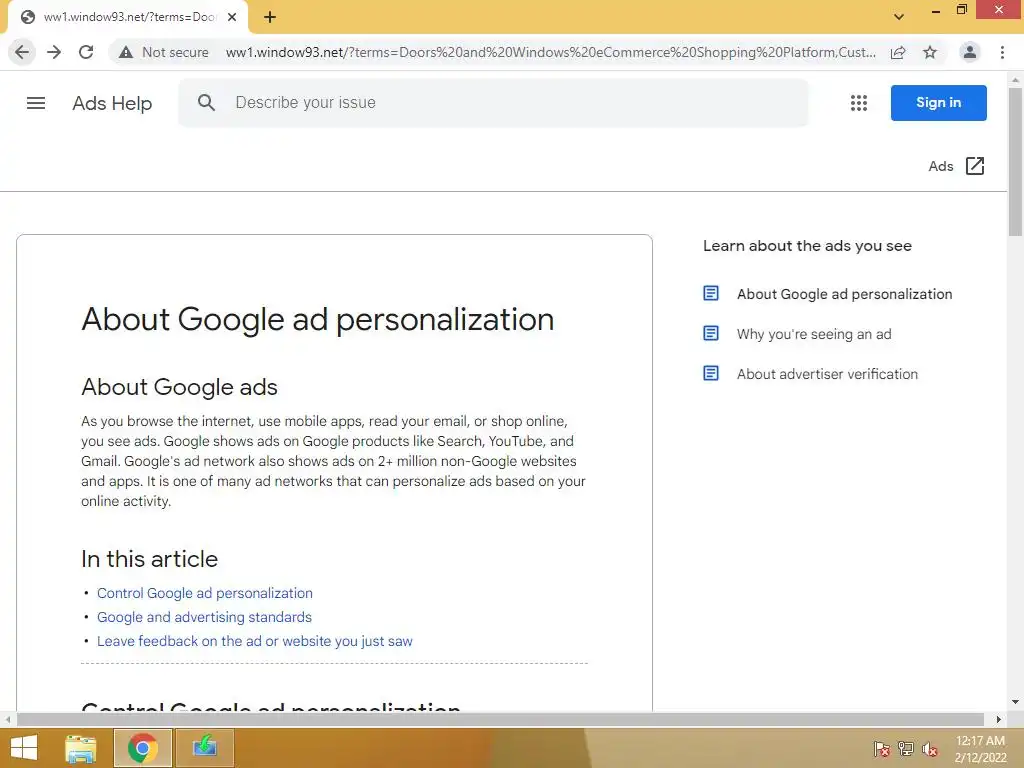Click the document icon beside About advertiser verification
This screenshot has width=1024, height=768.
(711, 373)
